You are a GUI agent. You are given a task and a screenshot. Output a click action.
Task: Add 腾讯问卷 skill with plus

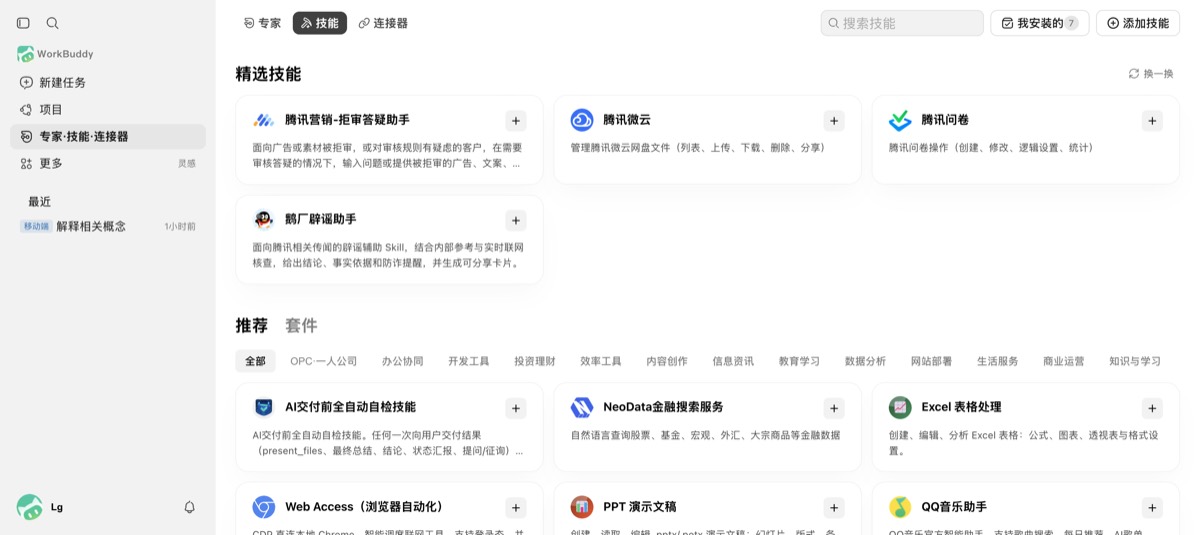point(1152,121)
